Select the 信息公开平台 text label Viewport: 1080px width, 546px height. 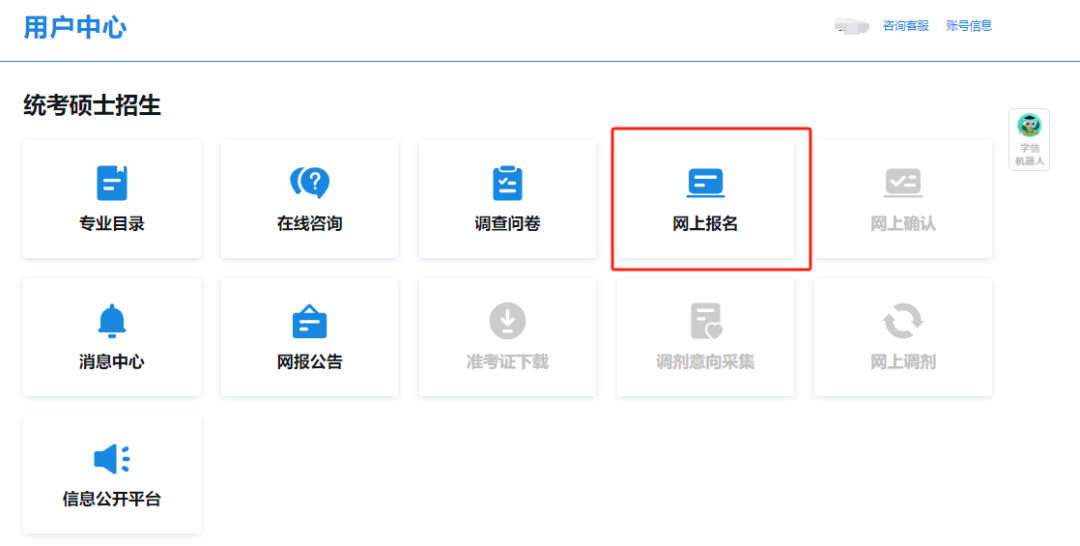click(x=112, y=499)
